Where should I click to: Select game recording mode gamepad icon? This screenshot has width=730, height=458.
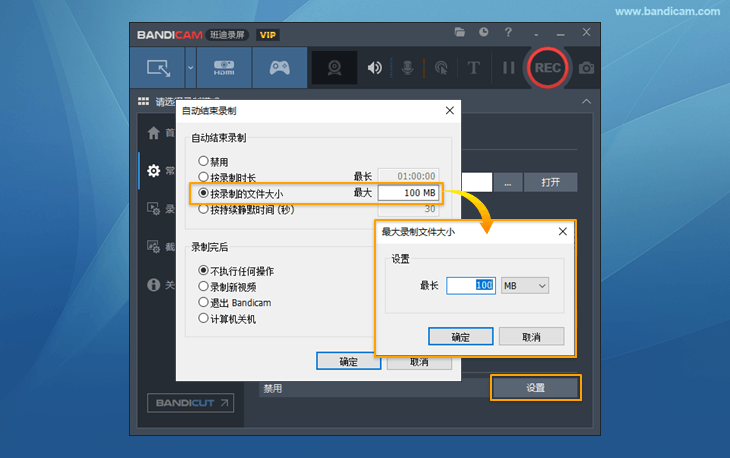click(x=279, y=67)
